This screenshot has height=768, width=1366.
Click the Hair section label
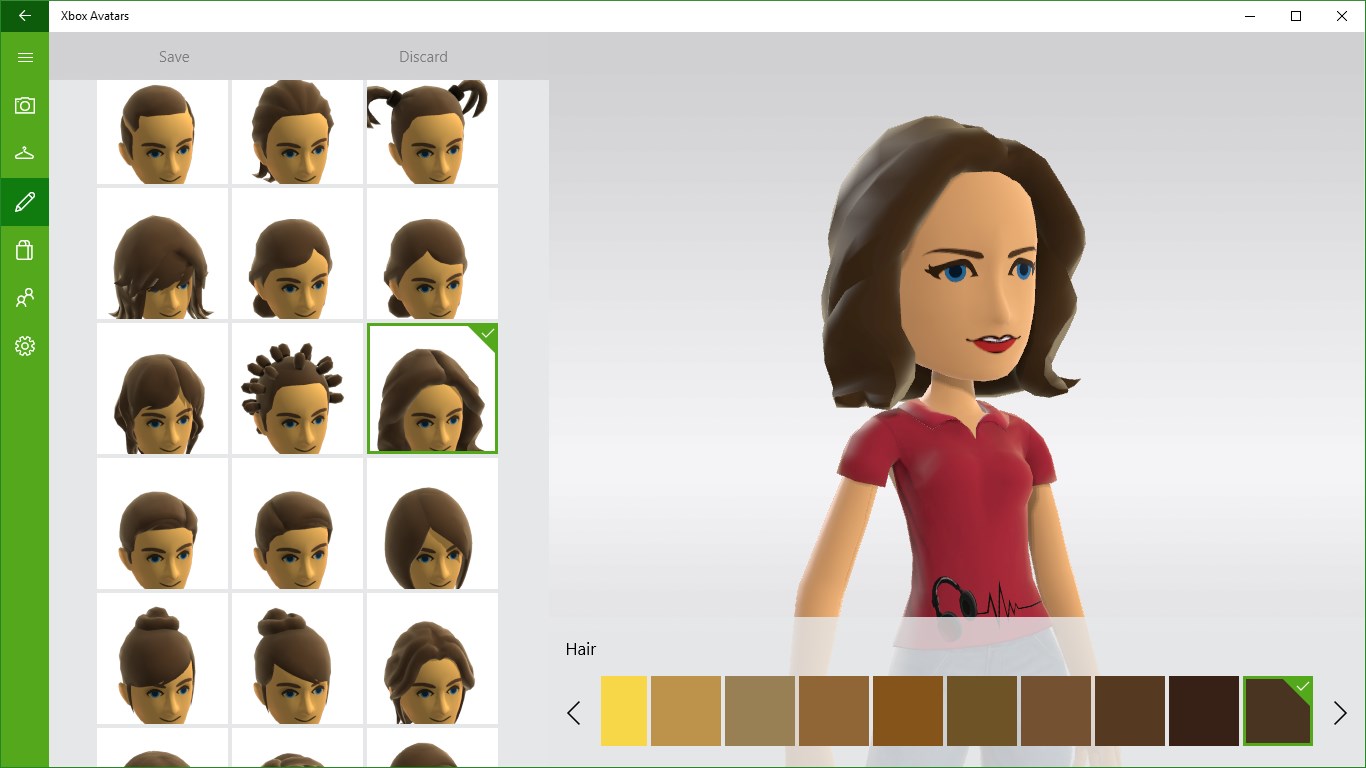click(581, 649)
